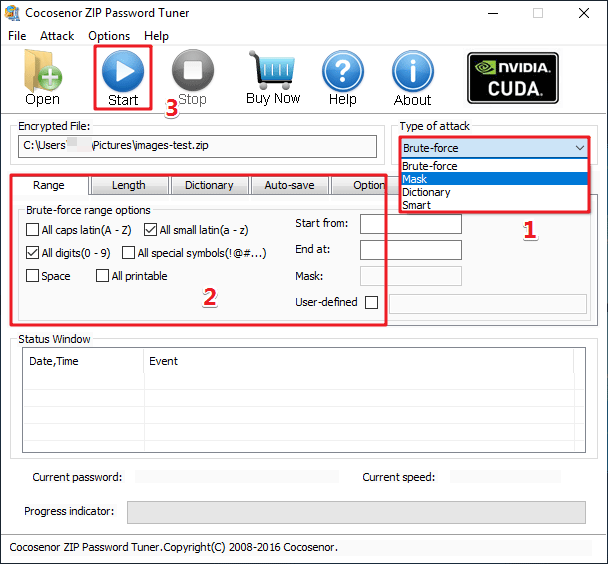608x564 pixels.
Task: Open the Attack menu
Action: (x=57, y=36)
